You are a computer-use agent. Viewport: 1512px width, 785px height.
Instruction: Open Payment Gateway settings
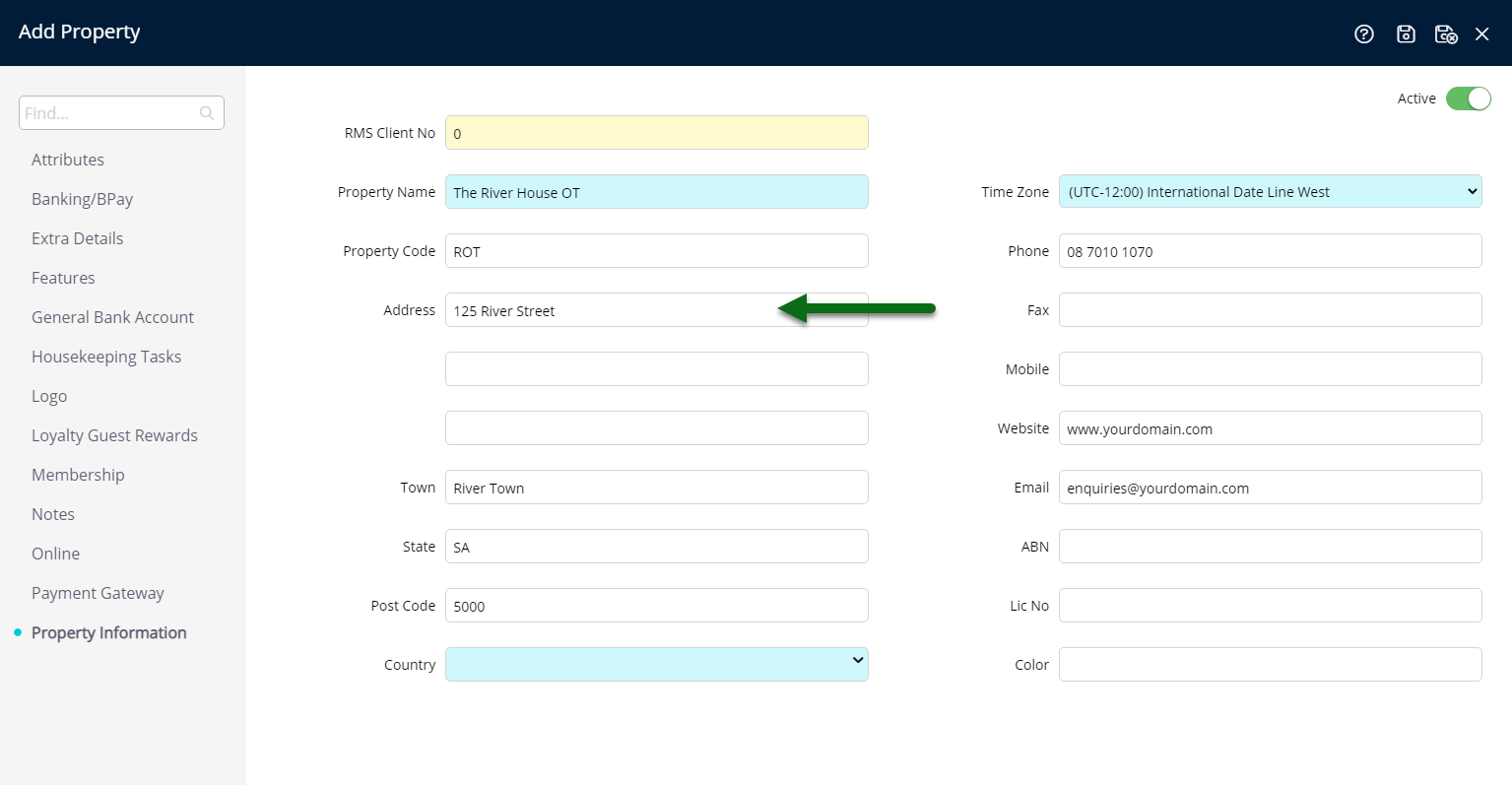pyautogui.click(x=98, y=592)
